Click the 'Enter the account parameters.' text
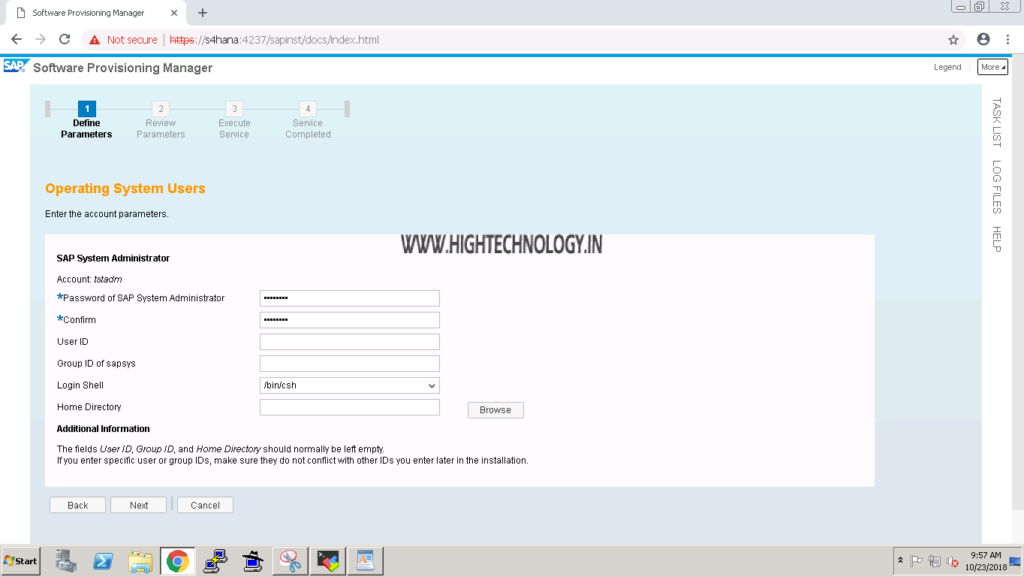This screenshot has width=1024, height=577. (x=106, y=214)
